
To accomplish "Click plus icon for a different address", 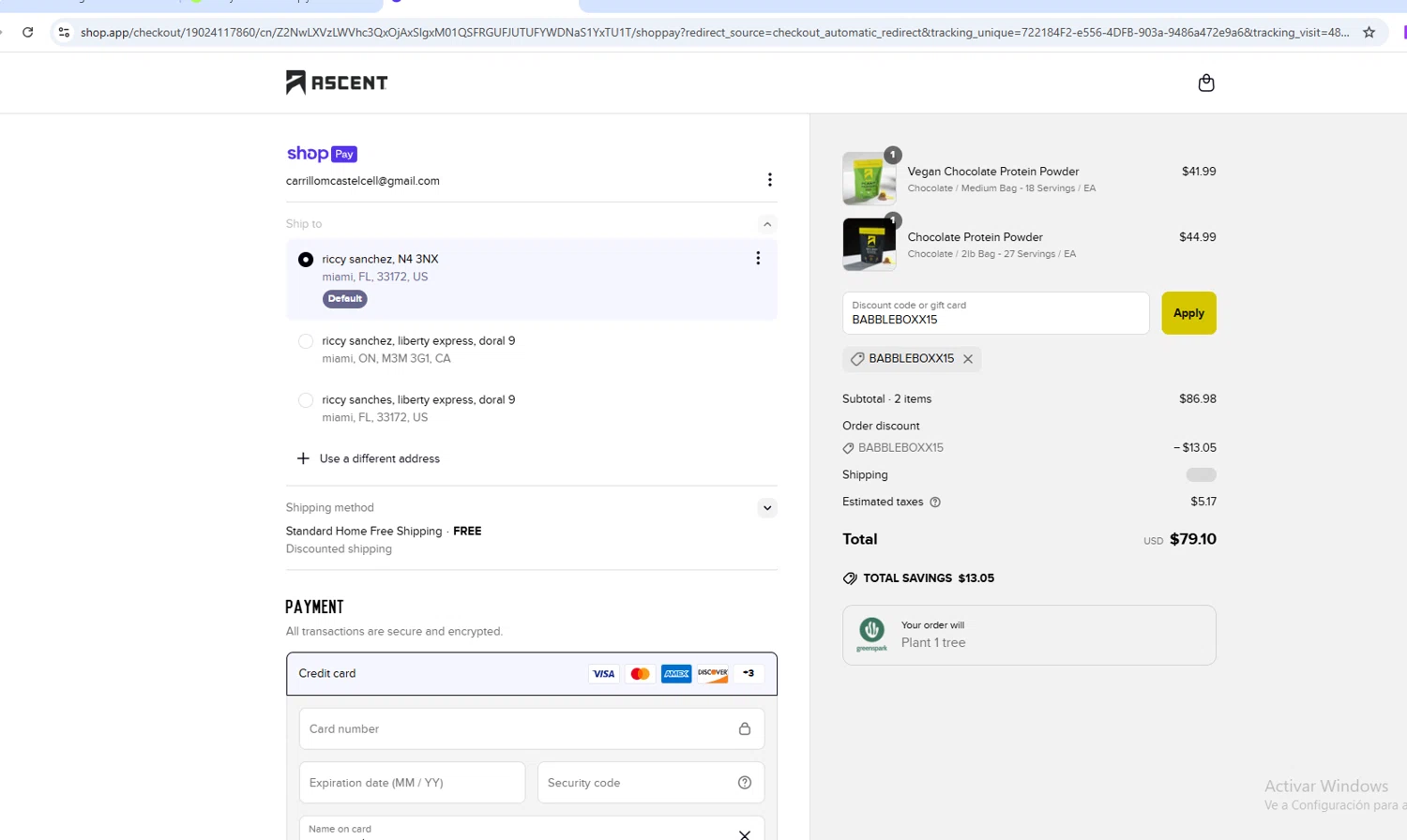I will 303,458.
